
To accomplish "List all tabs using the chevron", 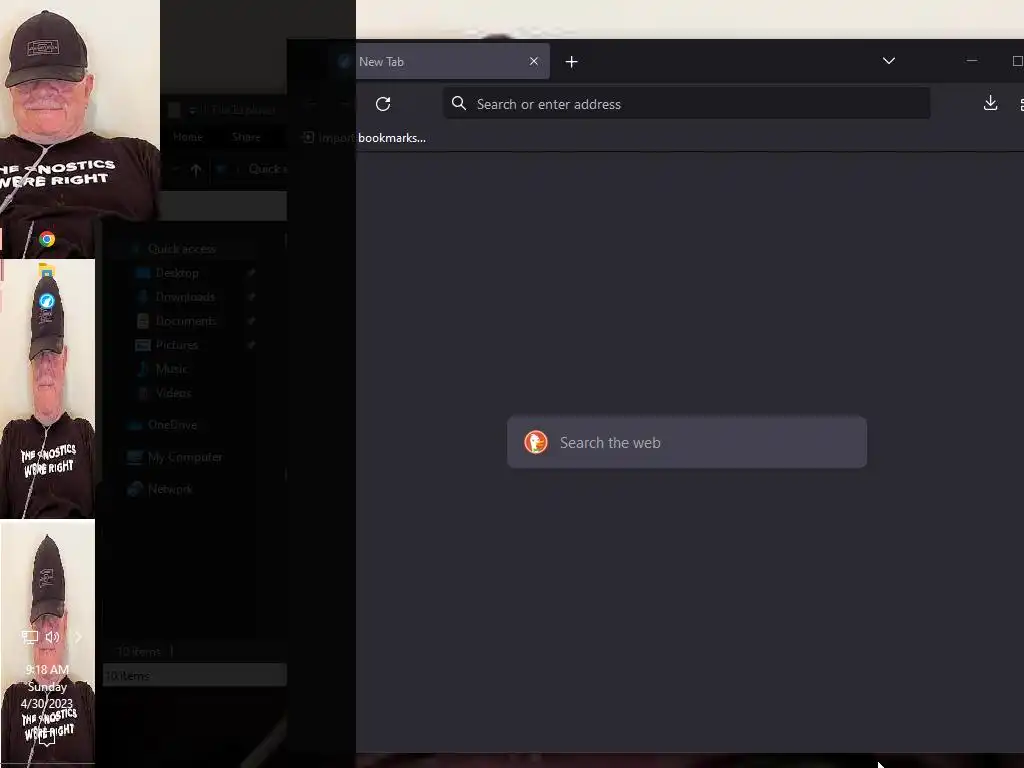I will pos(889,61).
